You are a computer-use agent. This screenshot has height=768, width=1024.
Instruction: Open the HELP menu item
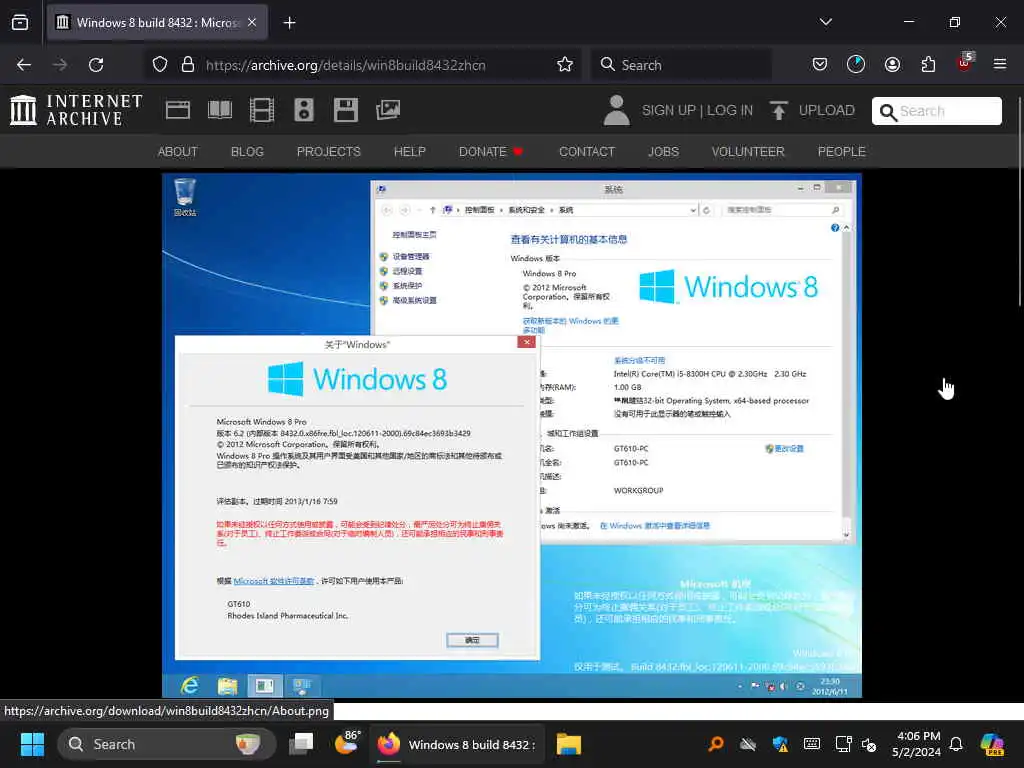(409, 152)
